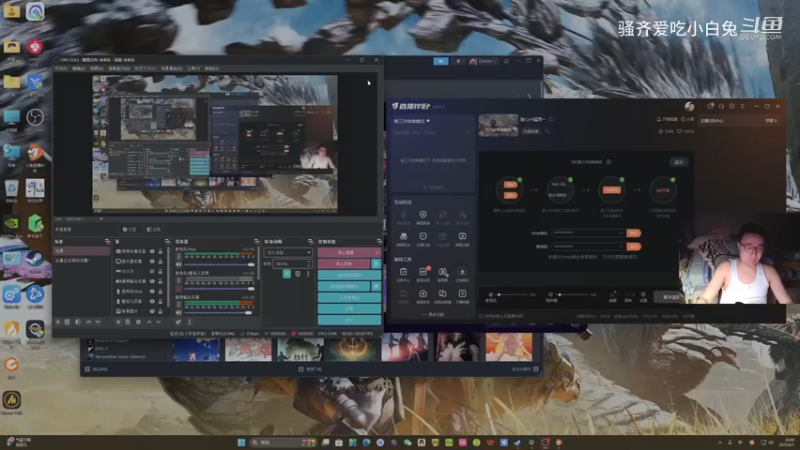Hide the speaker audio output source eye icon

click(x=152, y=281)
